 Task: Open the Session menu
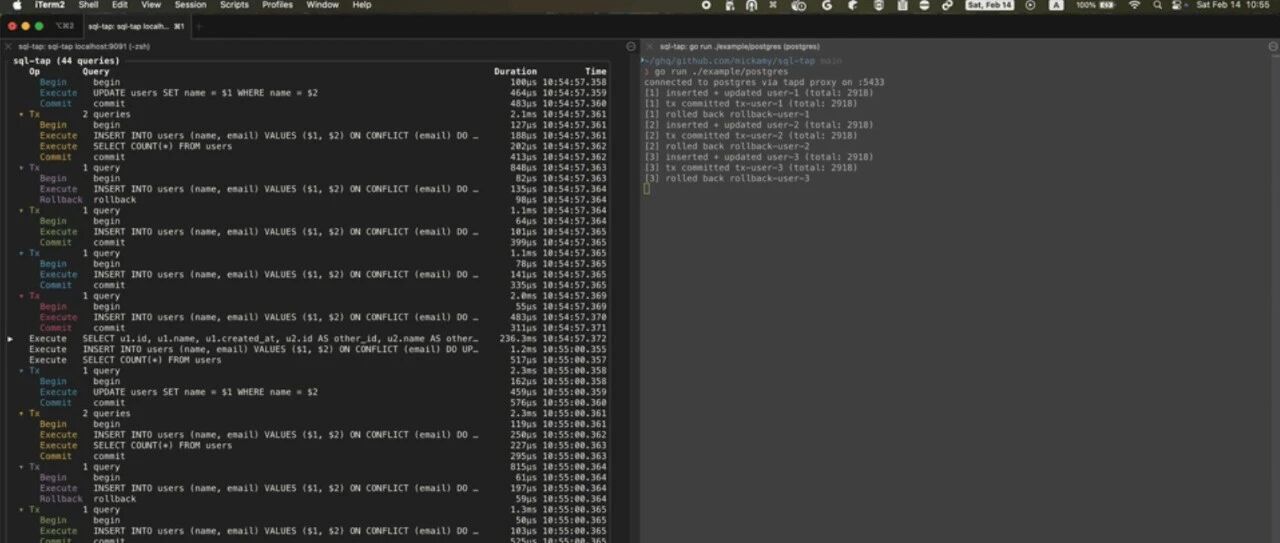[190, 5]
